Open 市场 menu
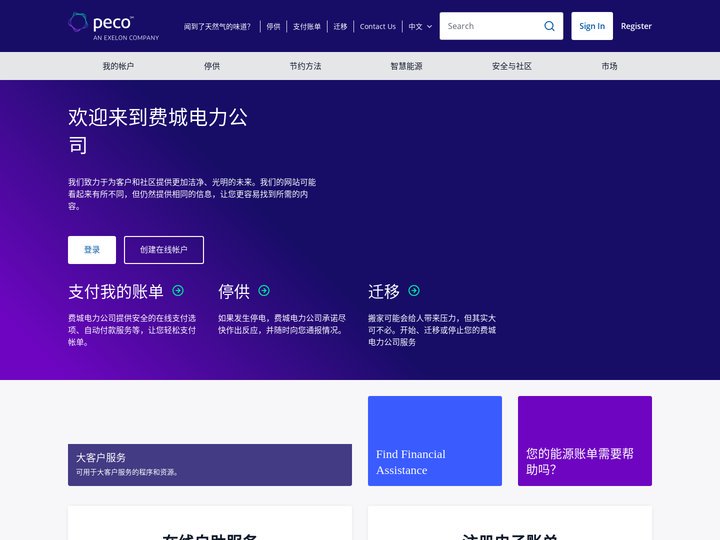Screen dimensions: 720x540 click(609, 66)
